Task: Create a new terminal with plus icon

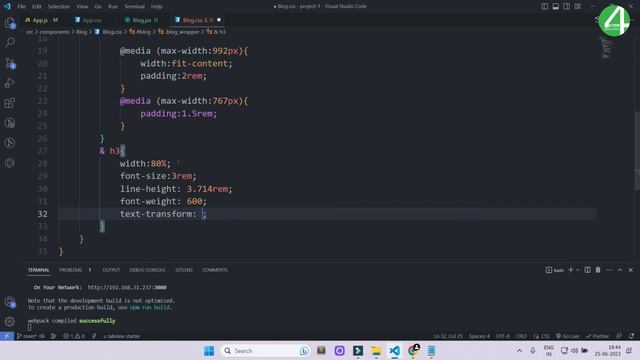Action: coord(571,270)
